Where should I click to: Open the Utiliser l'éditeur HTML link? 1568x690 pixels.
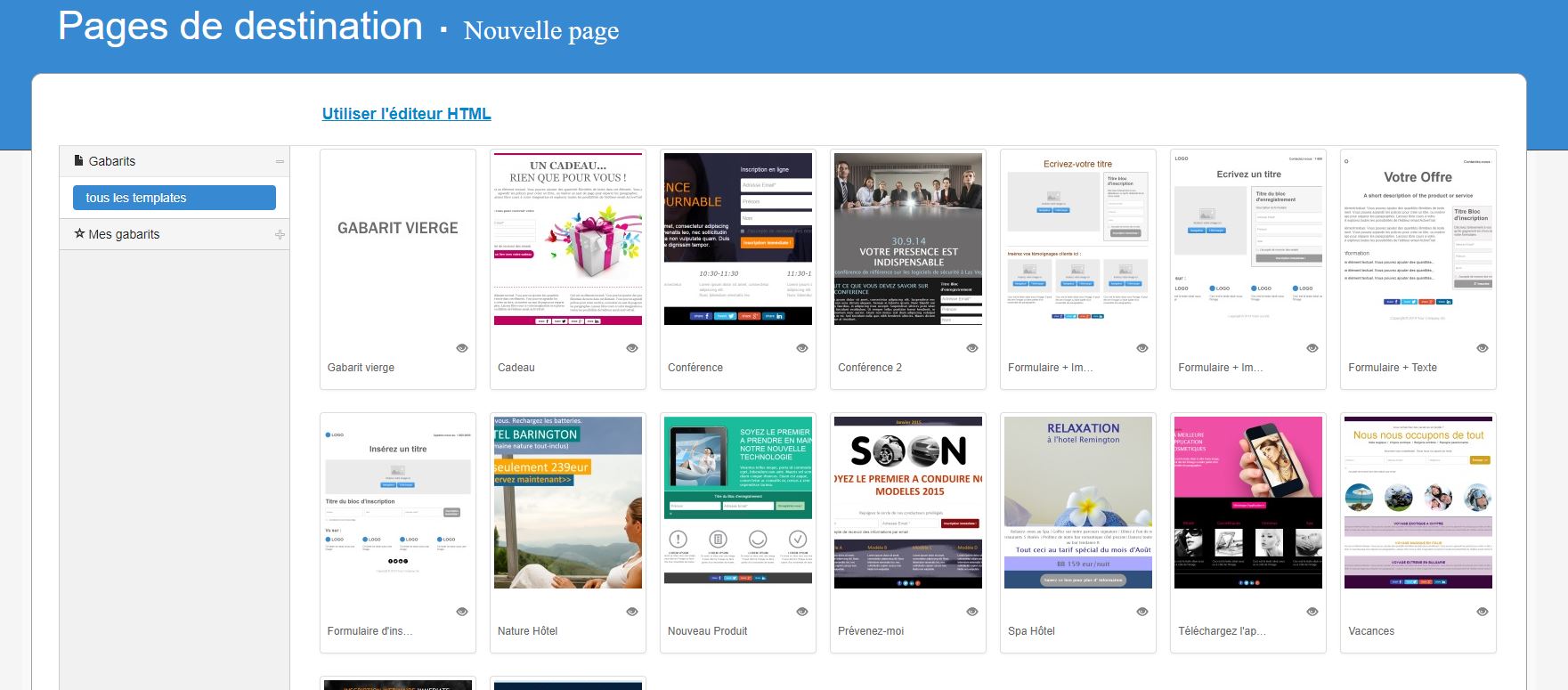coord(406,114)
